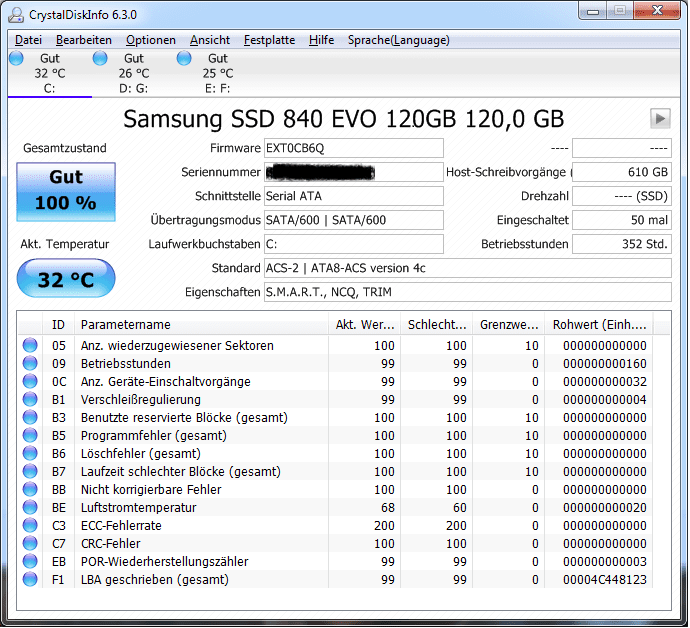Select 'ECC-Fehlerrate' row text

pos(121,526)
